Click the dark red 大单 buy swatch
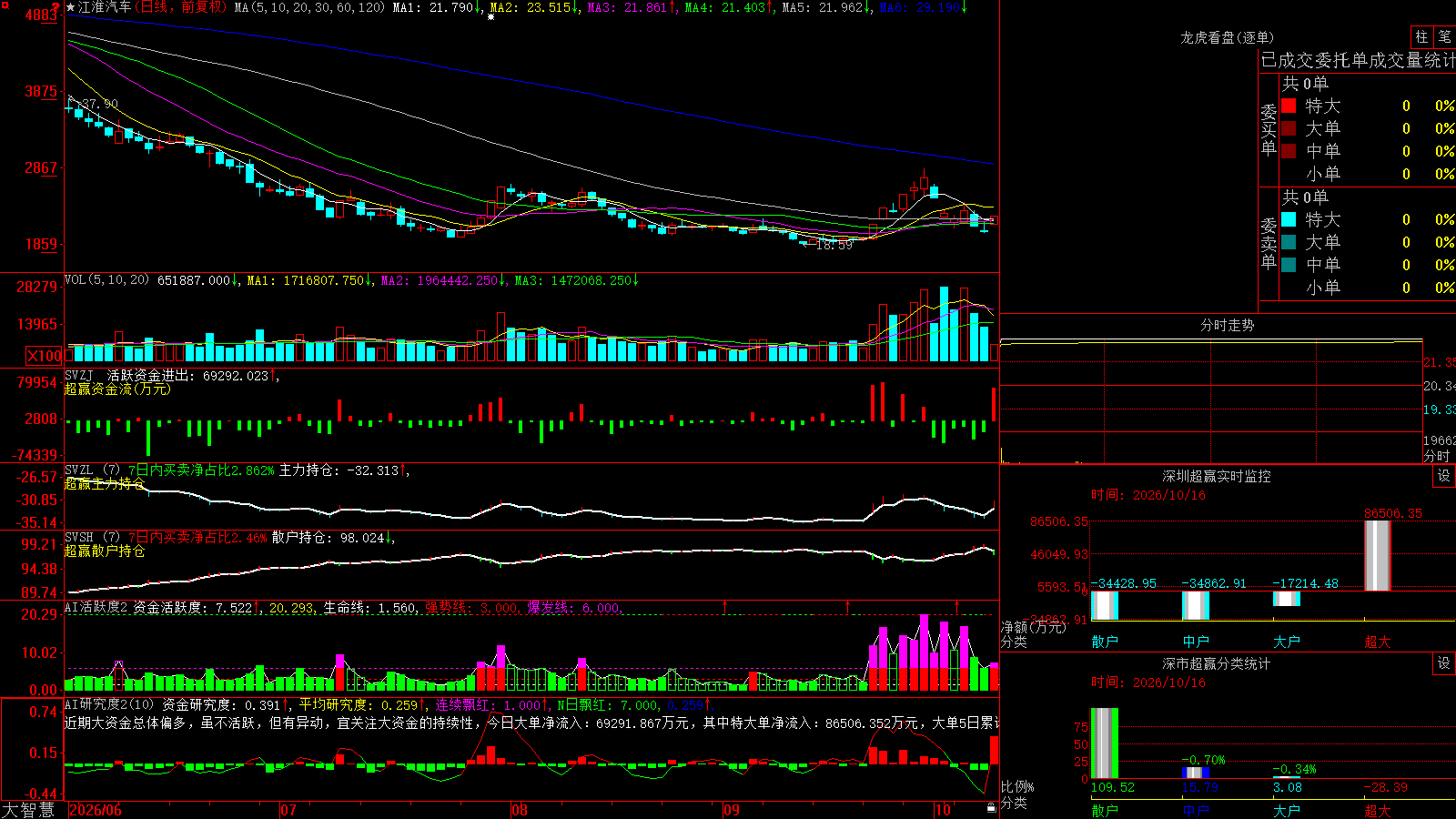 [1289, 128]
